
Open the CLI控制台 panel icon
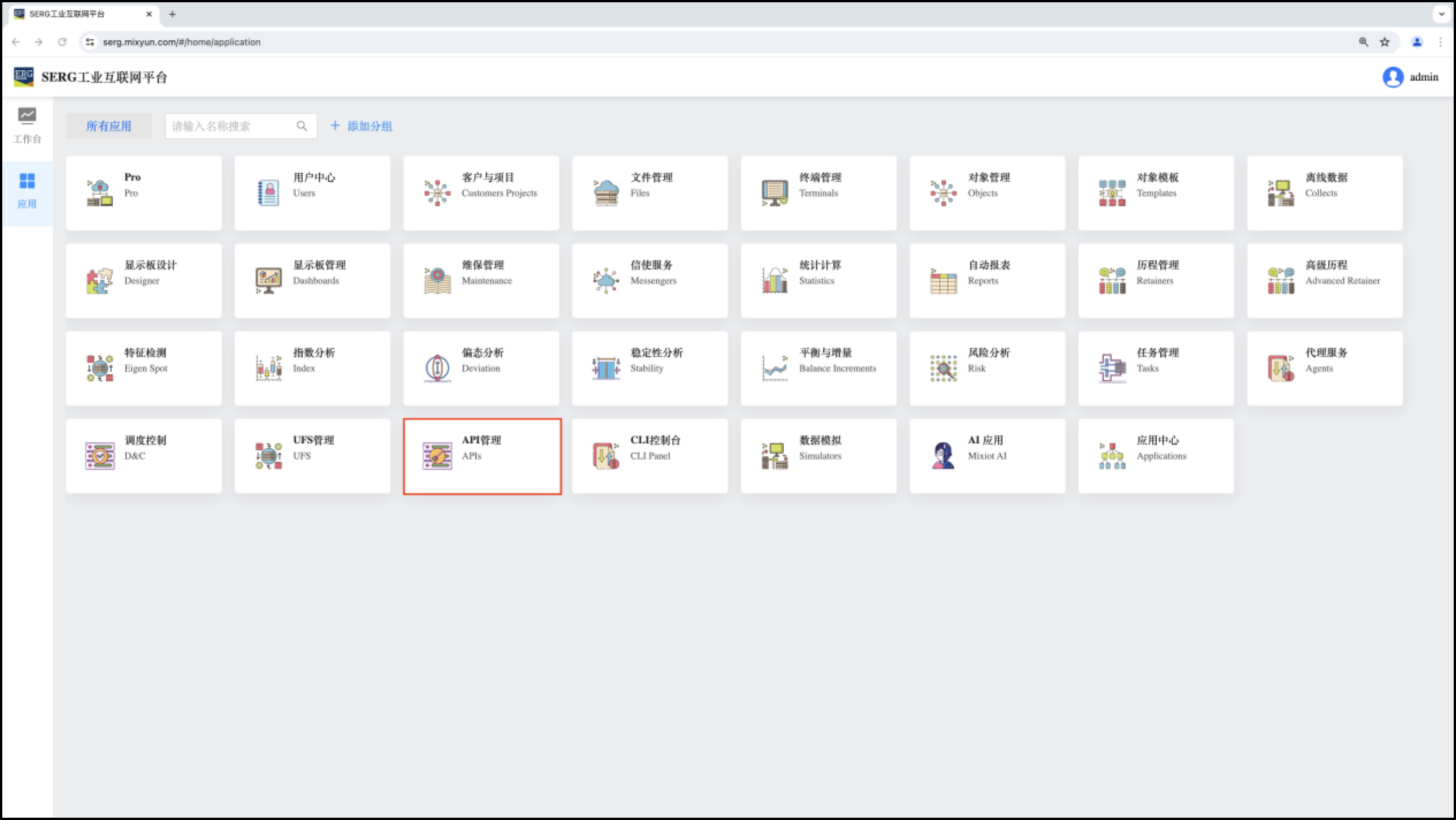(605, 455)
